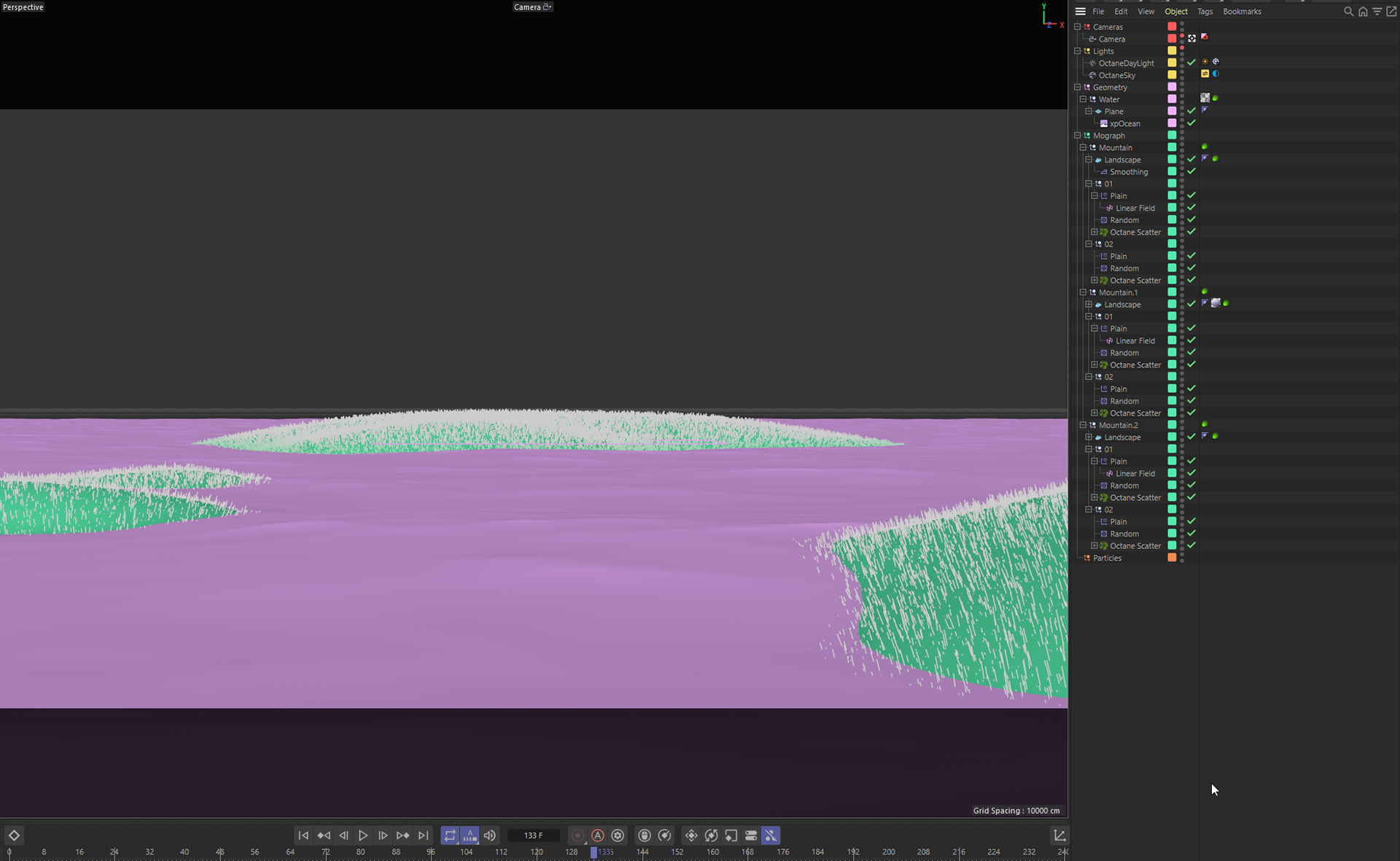Screen dimensions: 1400x861
Task: Toggle sound during playback
Action: (489, 835)
